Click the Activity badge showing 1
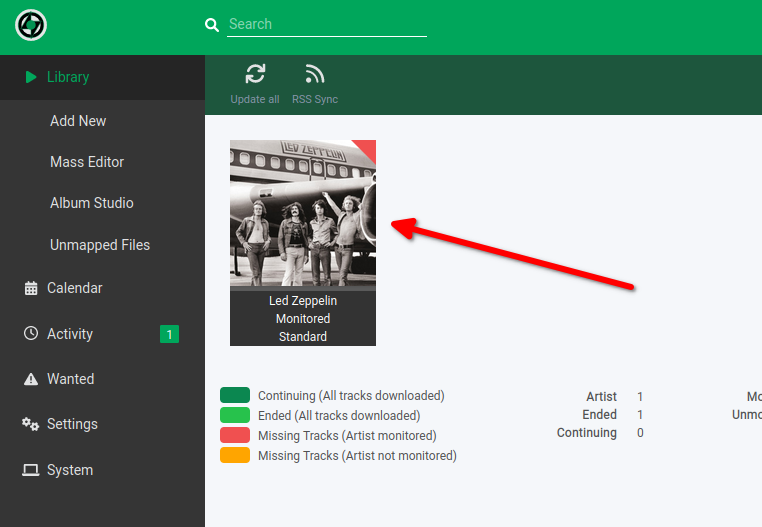 169,334
